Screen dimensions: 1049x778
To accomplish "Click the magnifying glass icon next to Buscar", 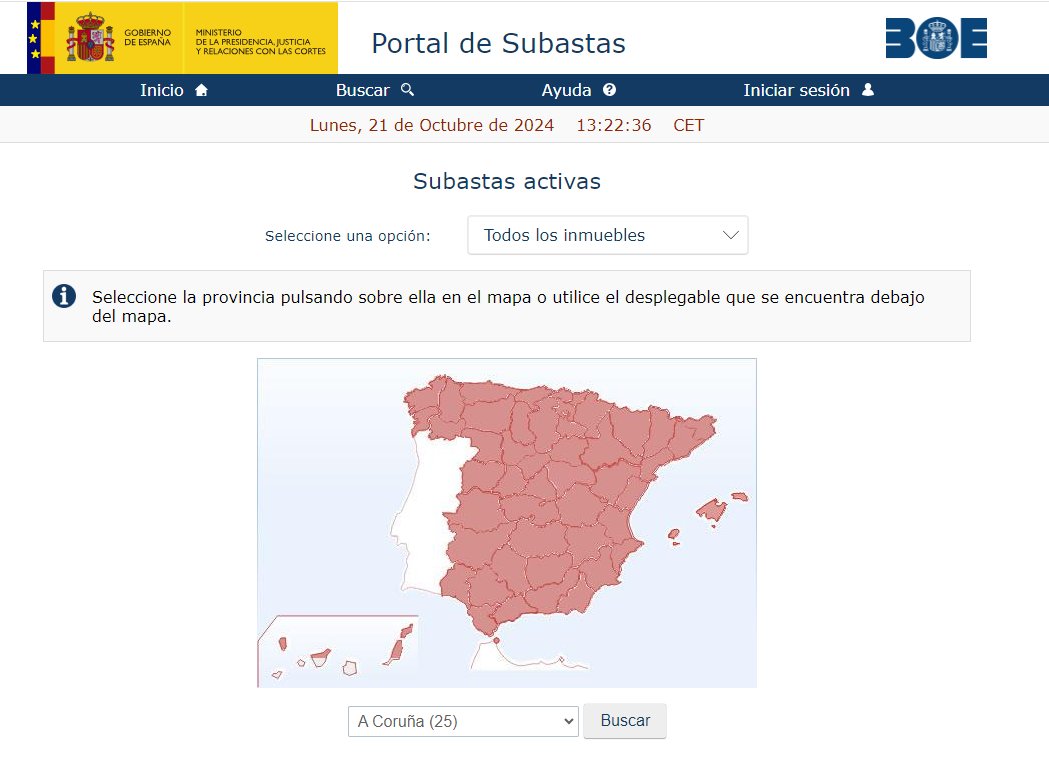I will [x=405, y=89].
